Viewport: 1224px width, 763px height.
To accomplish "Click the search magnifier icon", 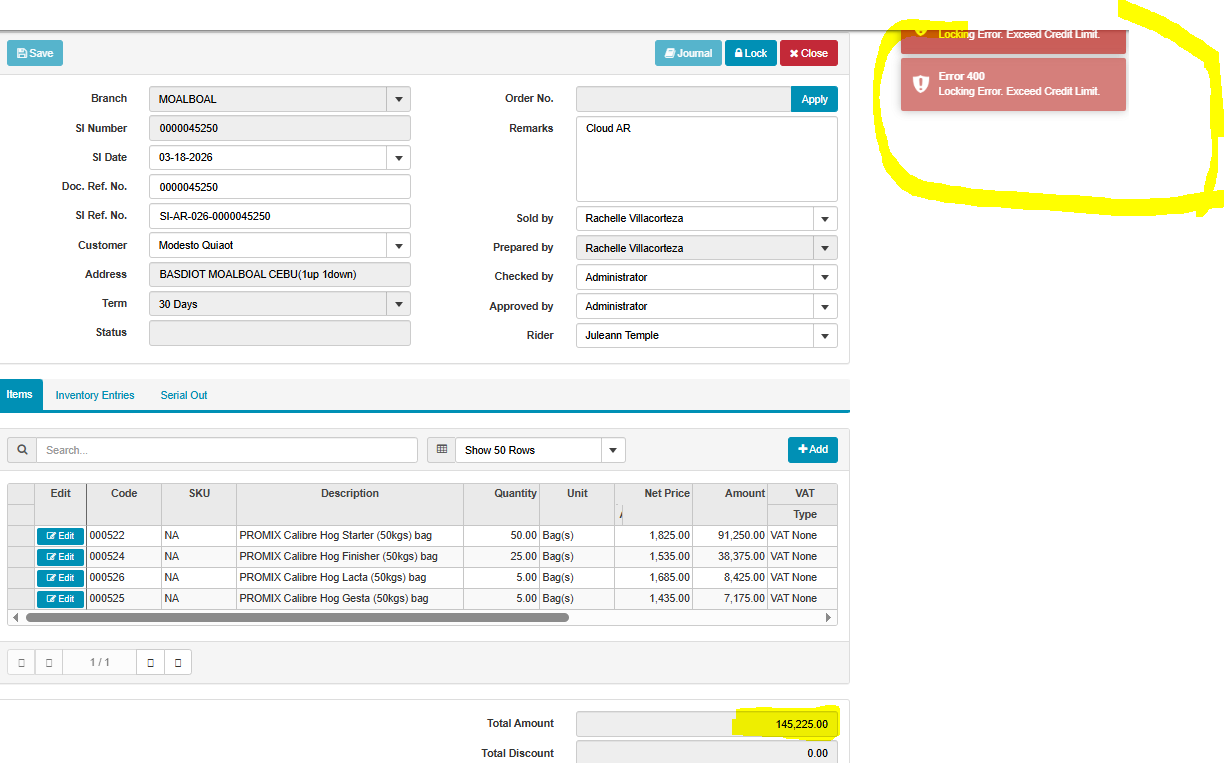I will click(22, 450).
